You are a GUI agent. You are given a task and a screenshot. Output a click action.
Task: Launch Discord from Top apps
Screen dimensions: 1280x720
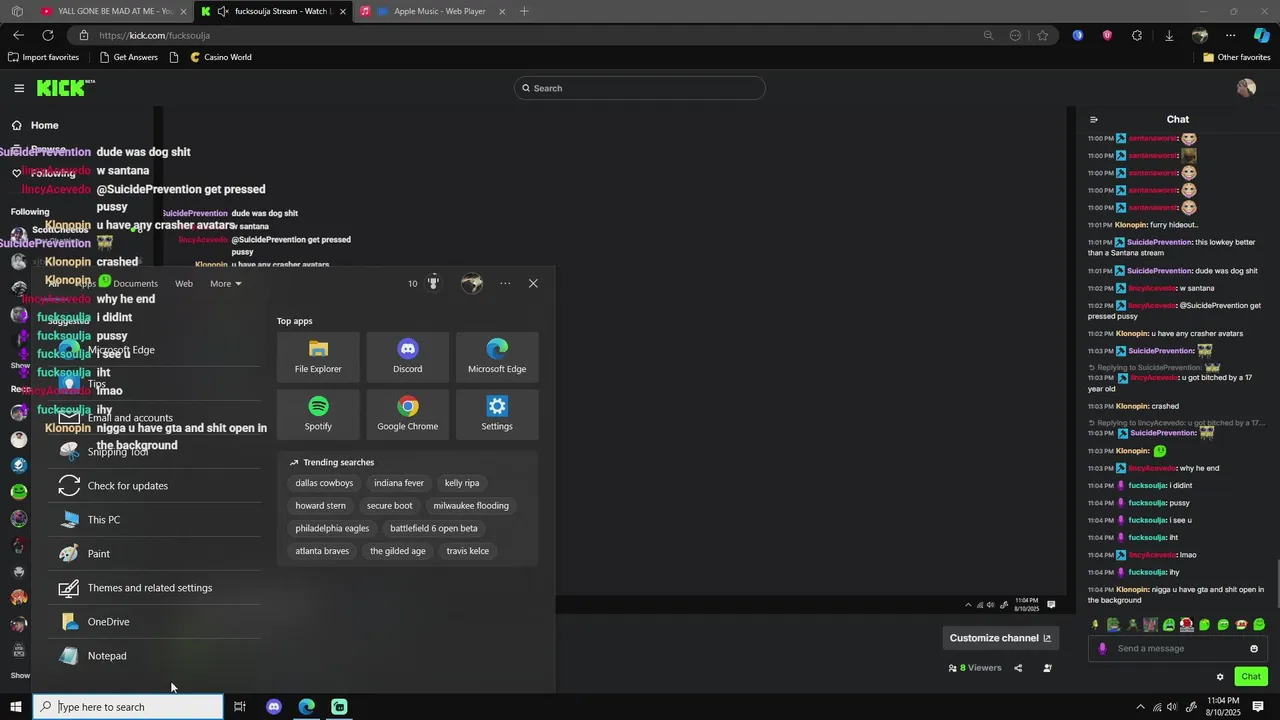coord(407,357)
